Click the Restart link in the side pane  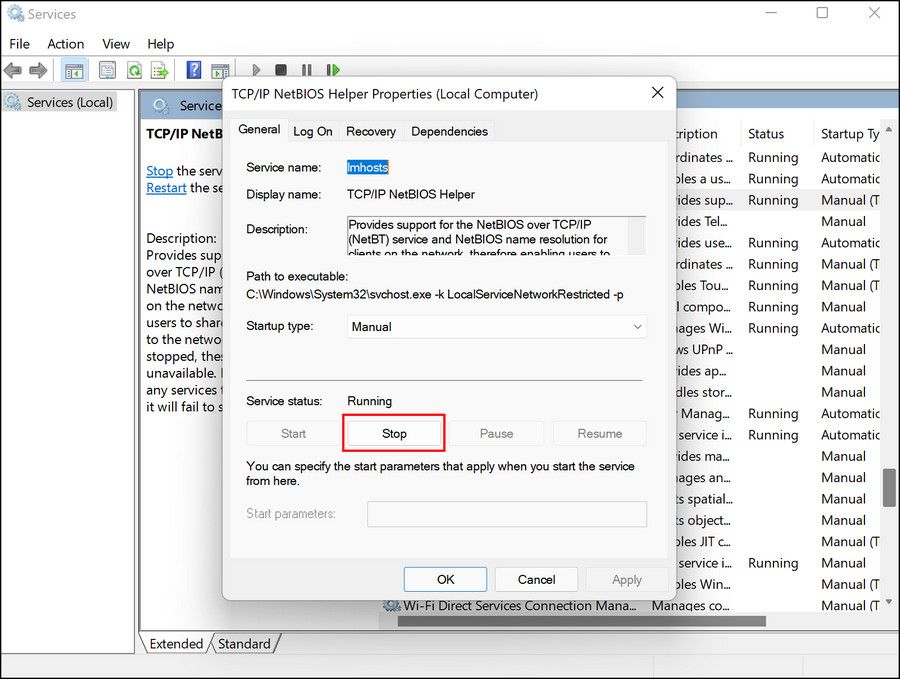[x=166, y=188]
